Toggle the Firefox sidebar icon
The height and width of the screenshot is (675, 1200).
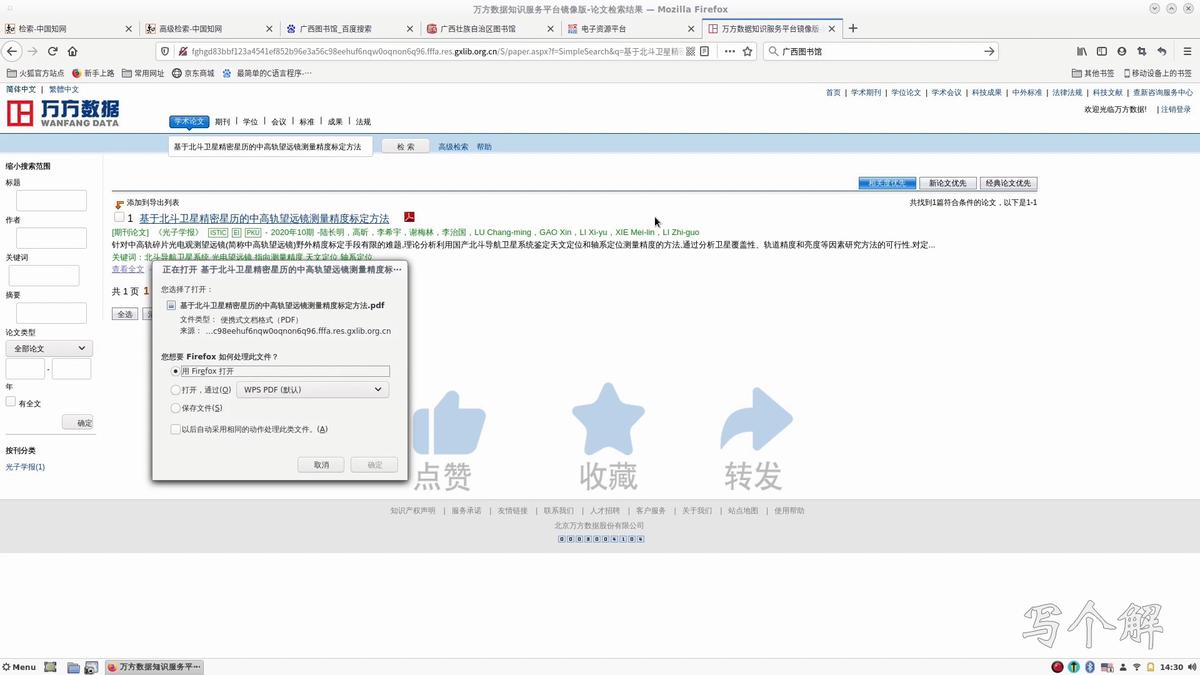click(1101, 50)
